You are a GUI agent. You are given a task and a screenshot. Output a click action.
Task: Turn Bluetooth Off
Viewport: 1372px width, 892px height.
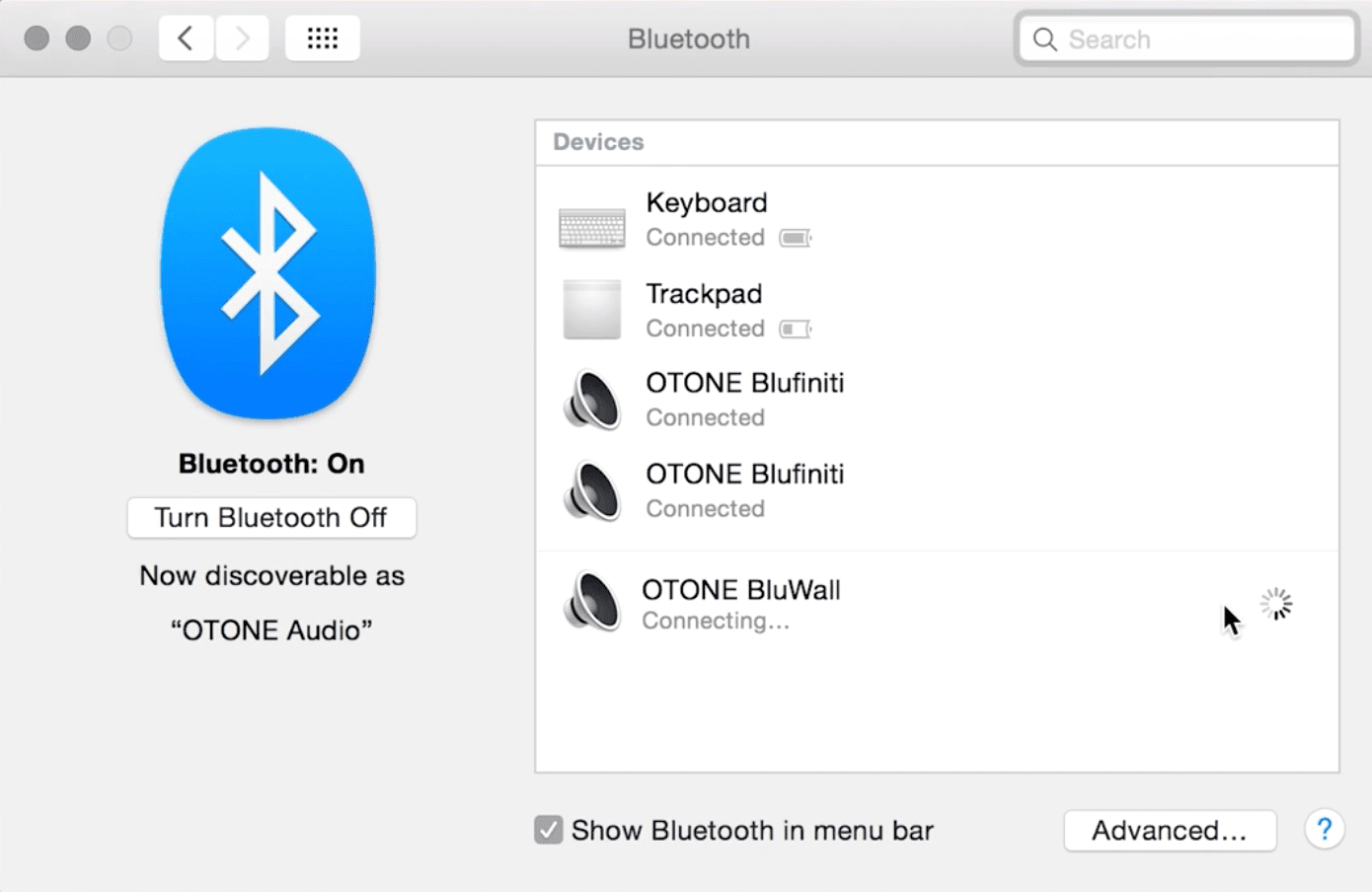click(271, 518)
